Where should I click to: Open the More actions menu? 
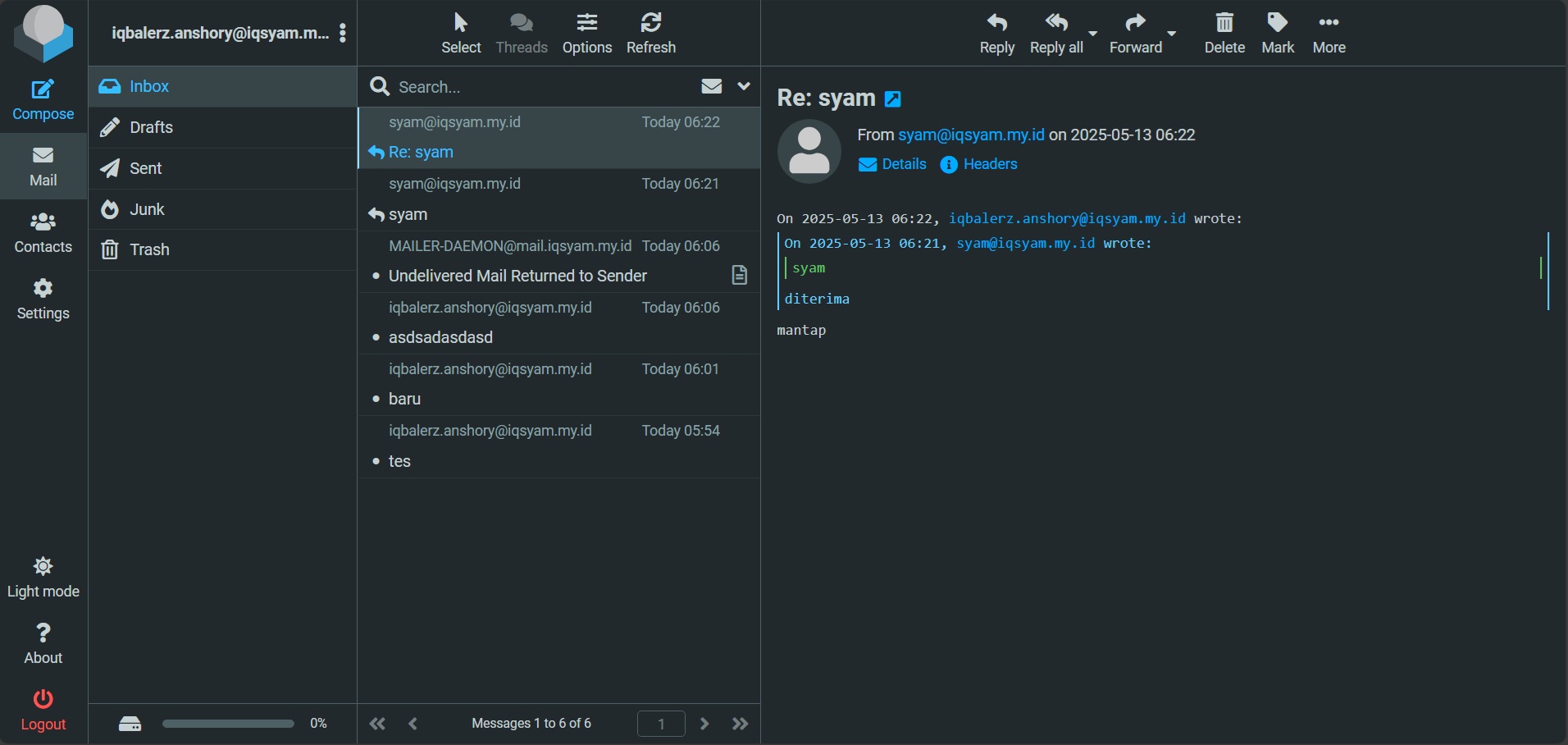(x=1328, y=33)
